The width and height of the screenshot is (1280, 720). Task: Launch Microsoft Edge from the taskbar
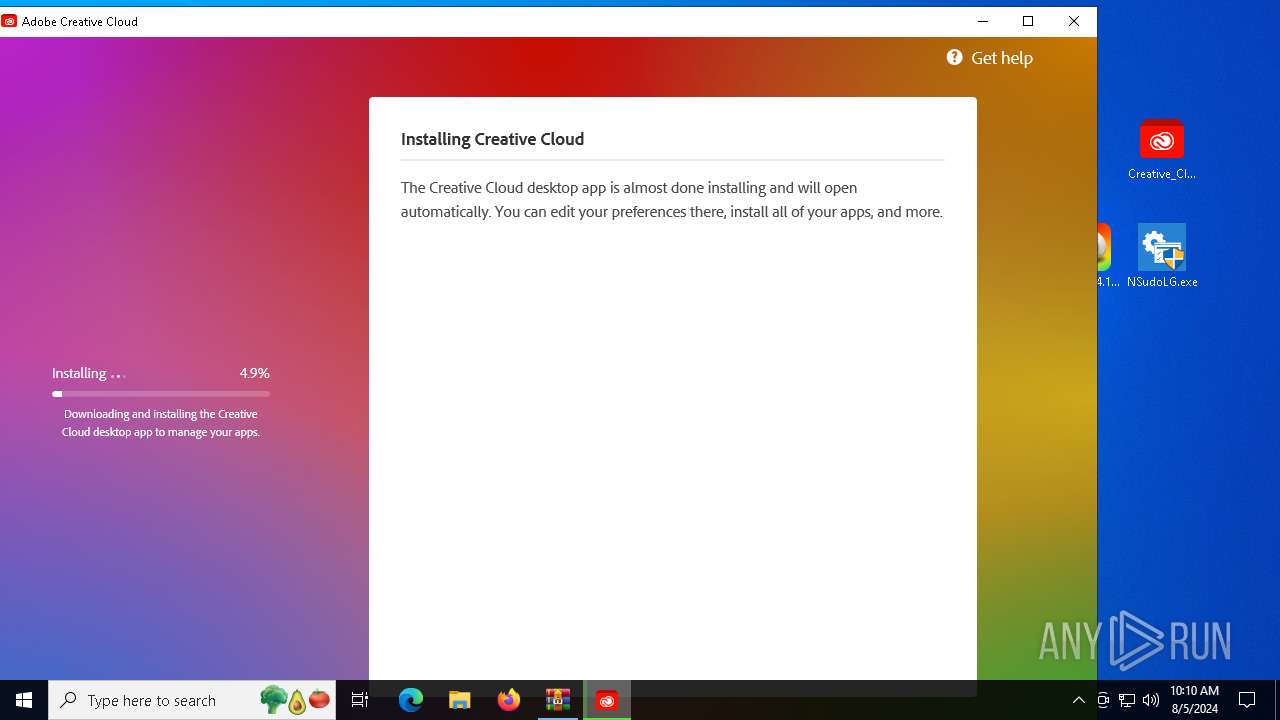pyautogui.click(x=411, y=700)
